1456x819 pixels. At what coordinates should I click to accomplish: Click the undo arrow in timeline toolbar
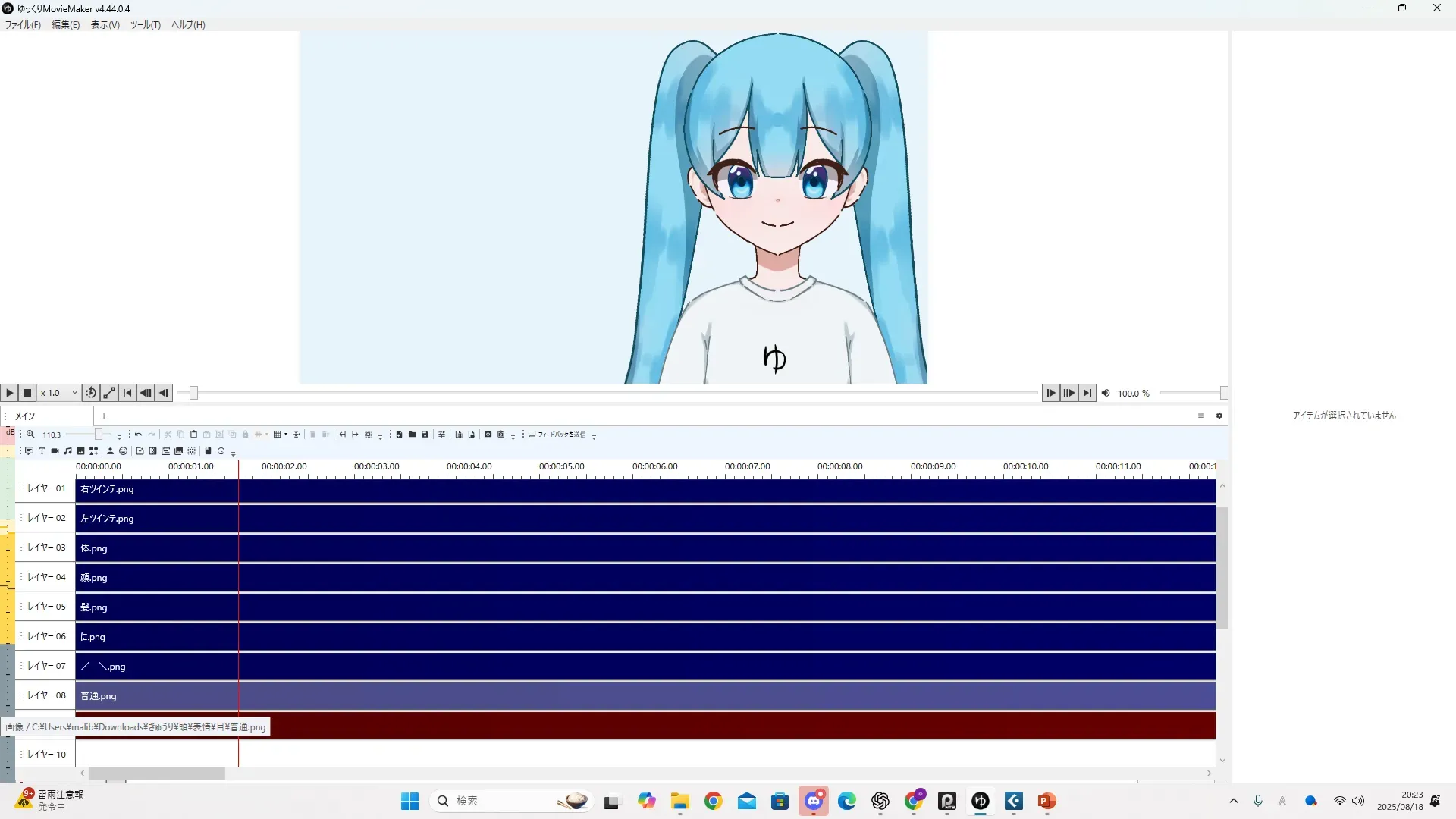(138, 435)
